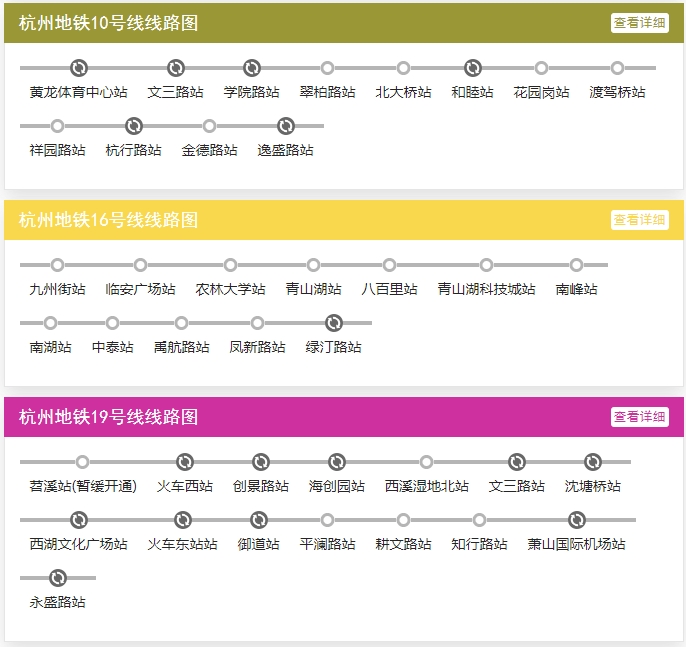Viewport: 686px width, 647px height.
Task: Click the 九州街站 station name
Action: [x=58, y=290]
